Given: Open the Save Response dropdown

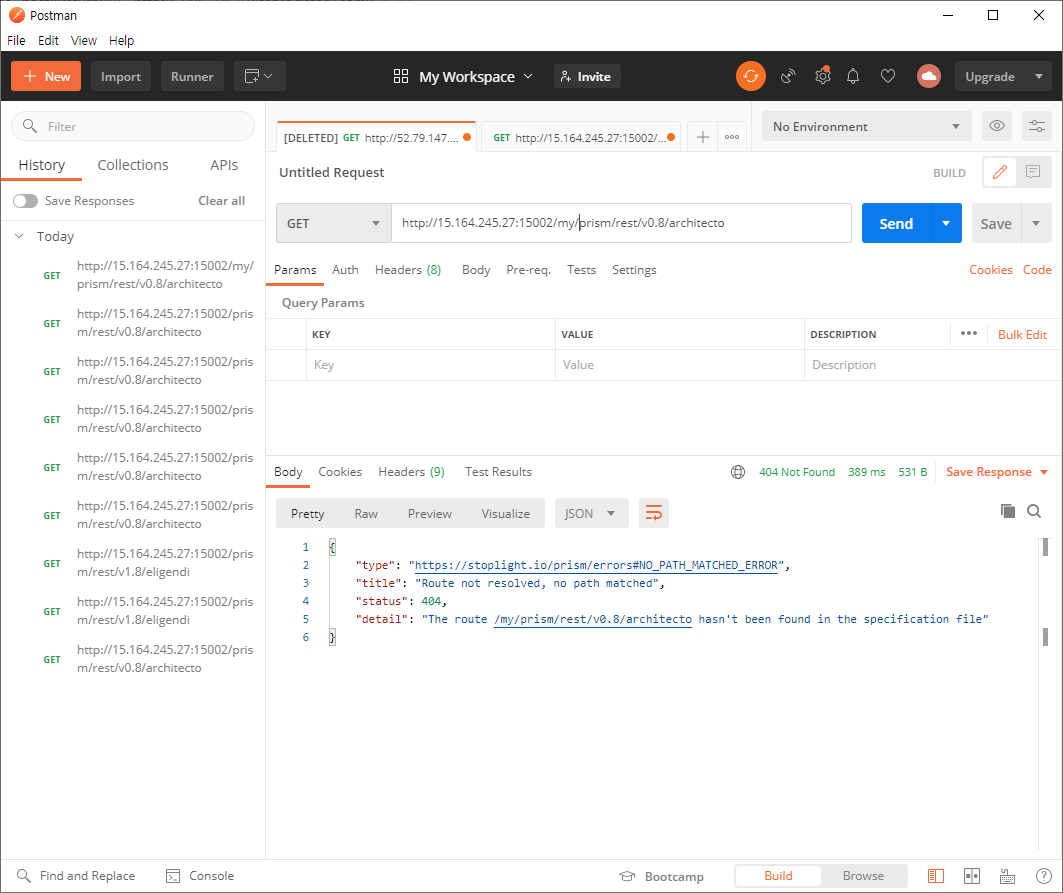Looking at the screenshot, I should point(997,472).
